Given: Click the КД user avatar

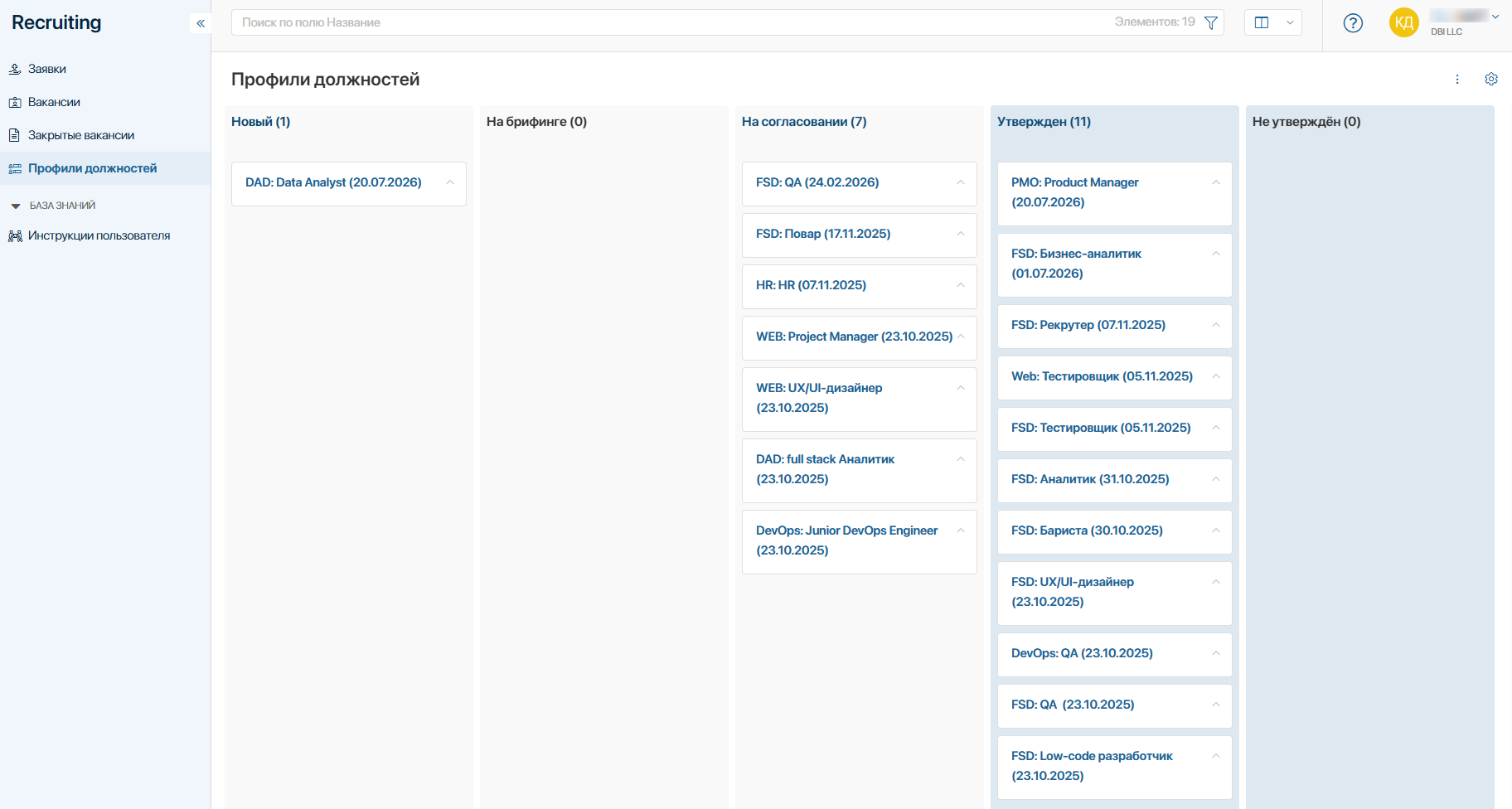Looking at the screenshot, I should coord(1404,22).
